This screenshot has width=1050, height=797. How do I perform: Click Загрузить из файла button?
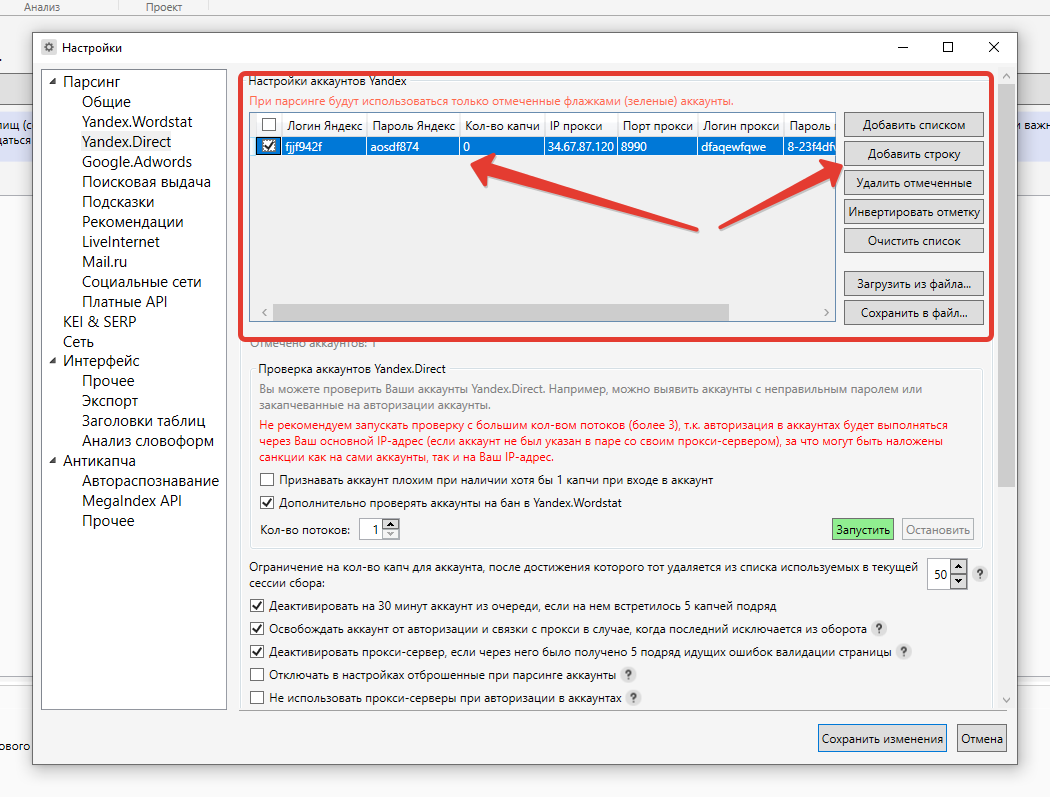click(x=913, y=284)
